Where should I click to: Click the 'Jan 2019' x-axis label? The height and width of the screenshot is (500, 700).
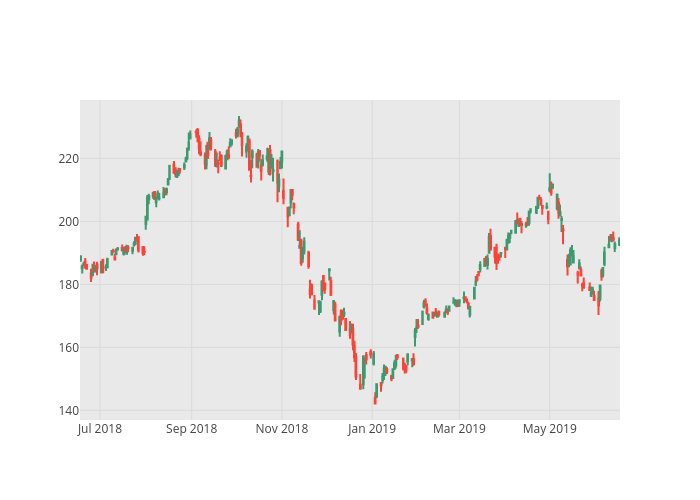pyautogui.click(x=372, y=429)
